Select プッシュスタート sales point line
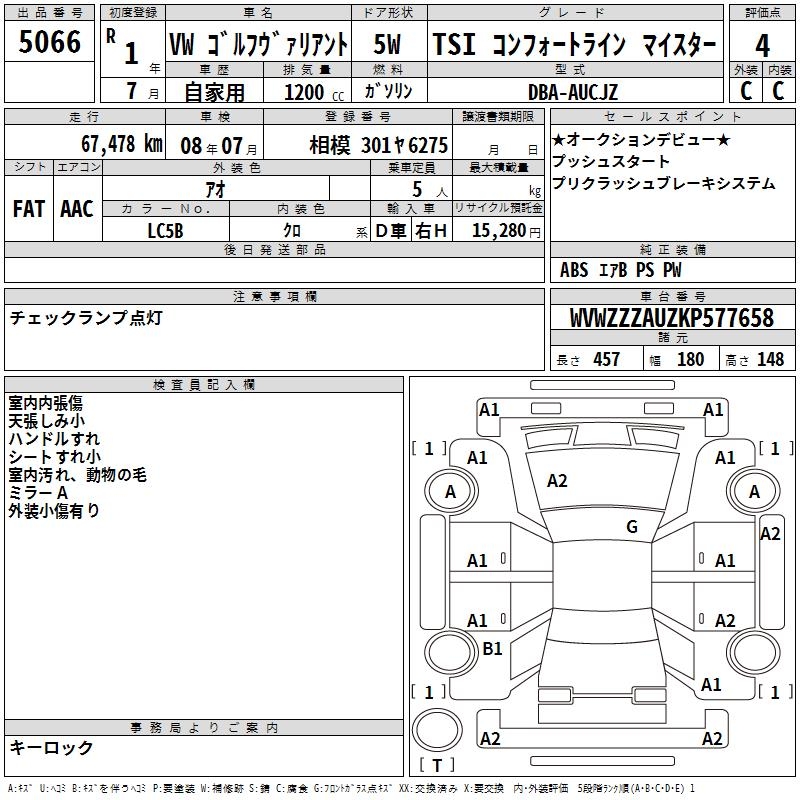The width and height of the screenshot is (800, 800). [610, 161]
